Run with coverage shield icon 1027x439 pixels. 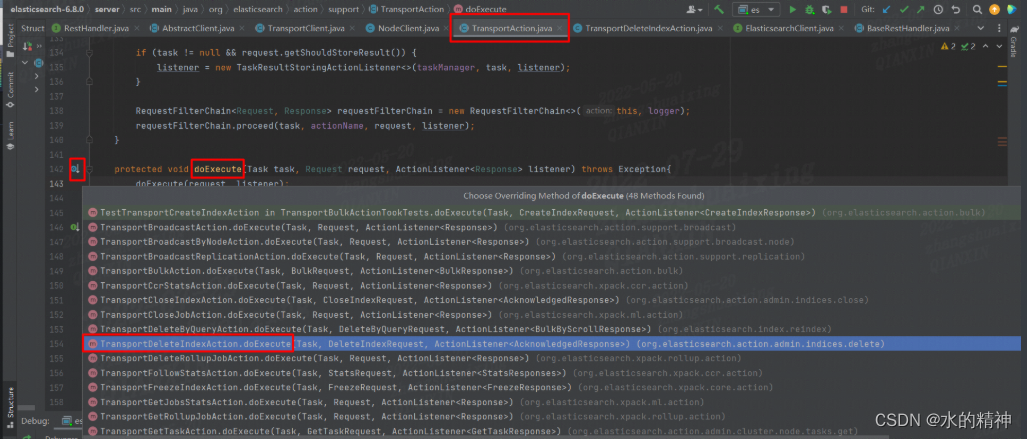827,10
